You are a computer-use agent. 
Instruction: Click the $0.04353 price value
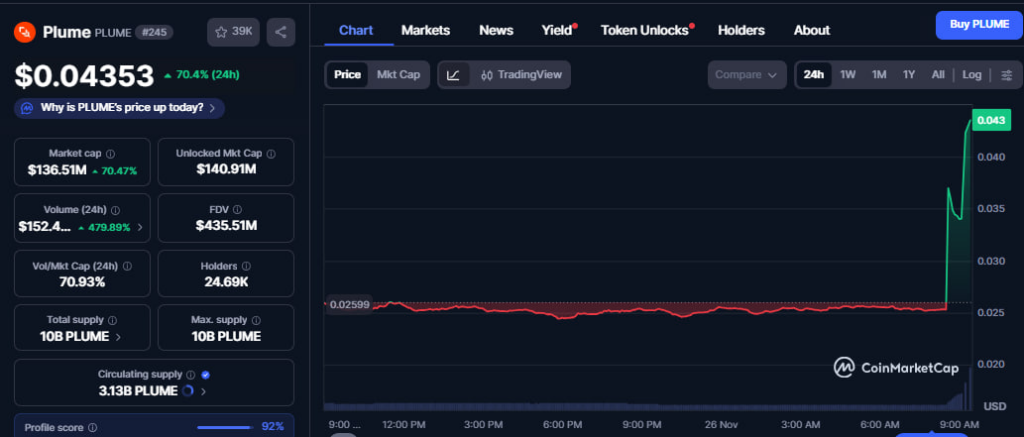[x=84, y=76]
